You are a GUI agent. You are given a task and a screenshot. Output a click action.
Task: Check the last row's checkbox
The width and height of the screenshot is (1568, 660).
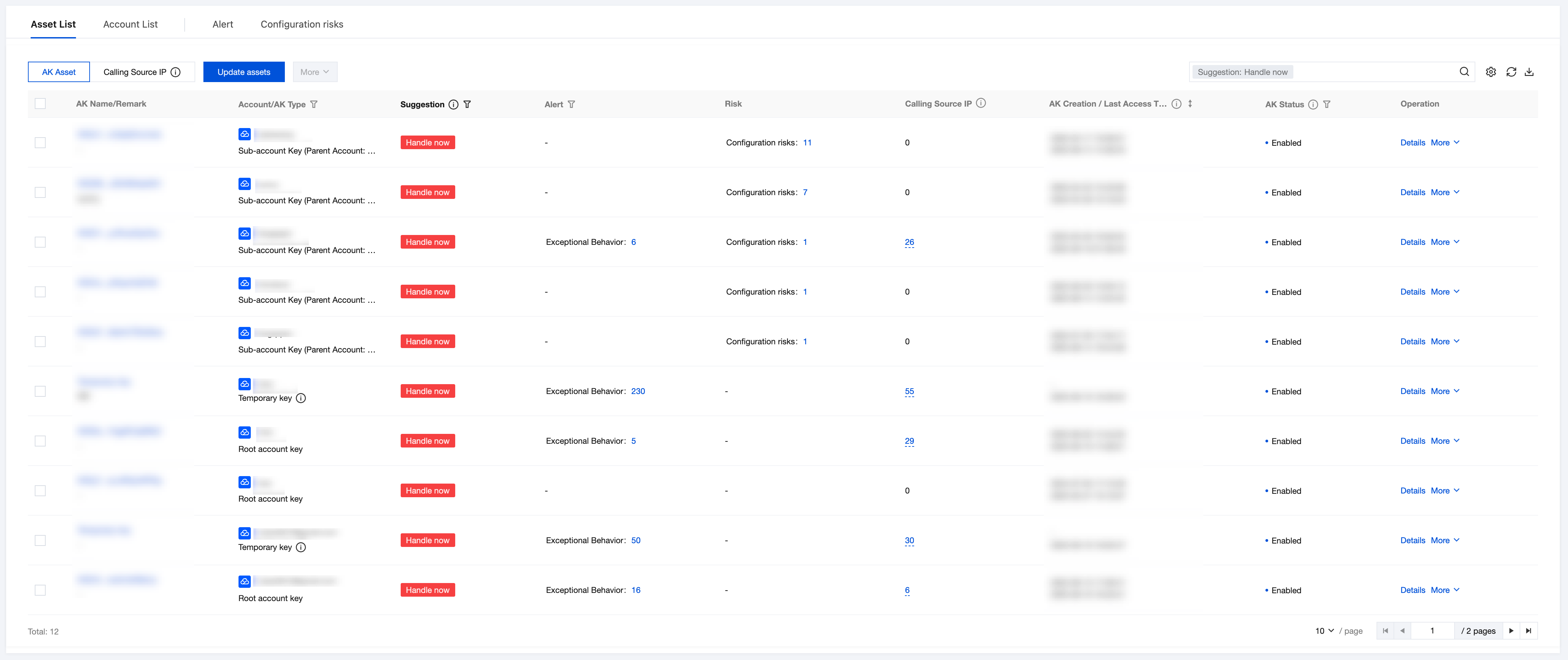[40, 590]
